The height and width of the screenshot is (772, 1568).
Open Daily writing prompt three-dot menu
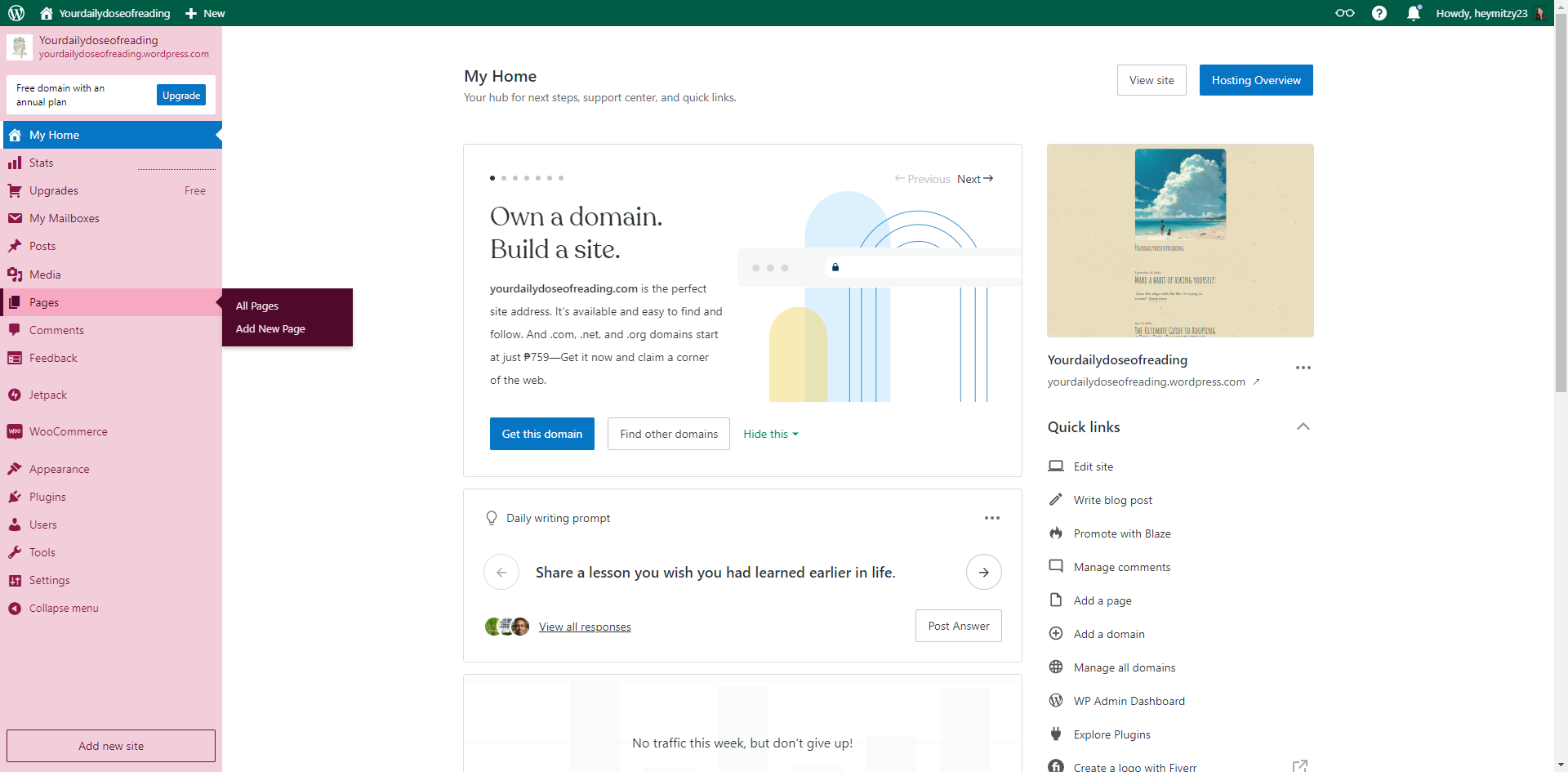tap(992, 518)
